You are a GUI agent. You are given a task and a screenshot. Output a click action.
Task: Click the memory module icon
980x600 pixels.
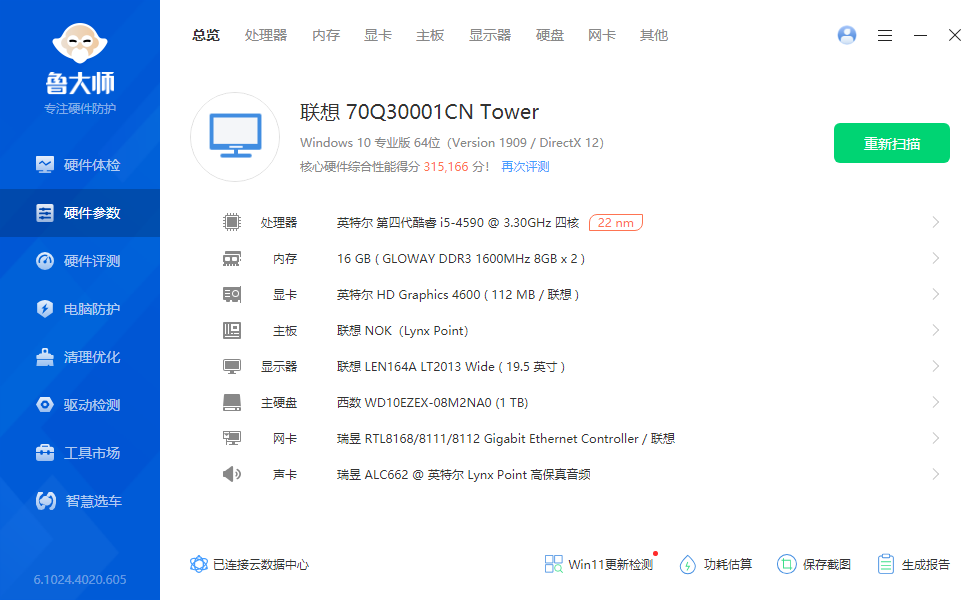pos(232,259)
